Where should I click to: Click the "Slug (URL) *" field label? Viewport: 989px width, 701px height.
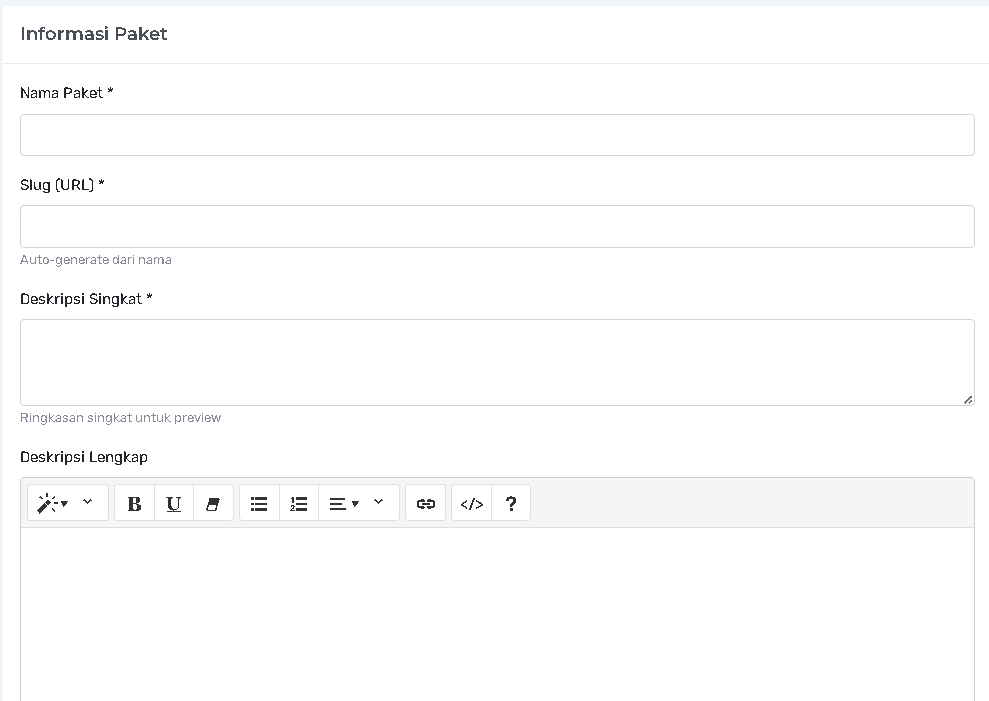pos(62,185)
